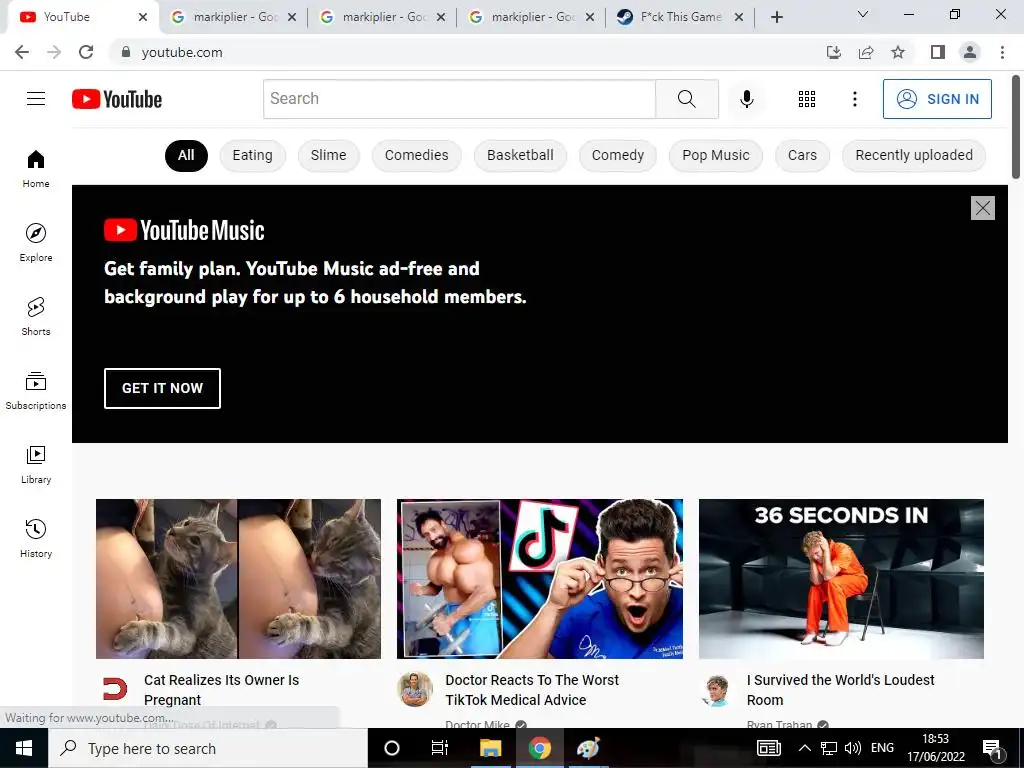Expand the tab search chevron
This screenshot has height=768, width=1024.
[x=863, y=14]
